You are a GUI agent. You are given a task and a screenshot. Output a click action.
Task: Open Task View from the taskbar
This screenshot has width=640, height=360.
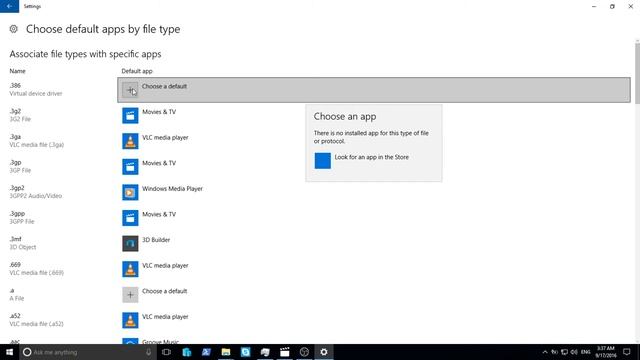pyautogui.click(x=166, y=352)
